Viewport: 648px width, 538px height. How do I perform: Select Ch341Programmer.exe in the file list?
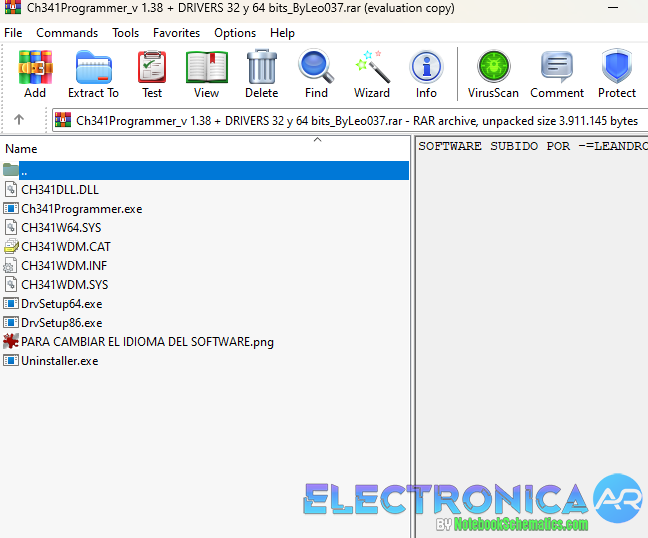pyautogui.click(x=82, y=209)
